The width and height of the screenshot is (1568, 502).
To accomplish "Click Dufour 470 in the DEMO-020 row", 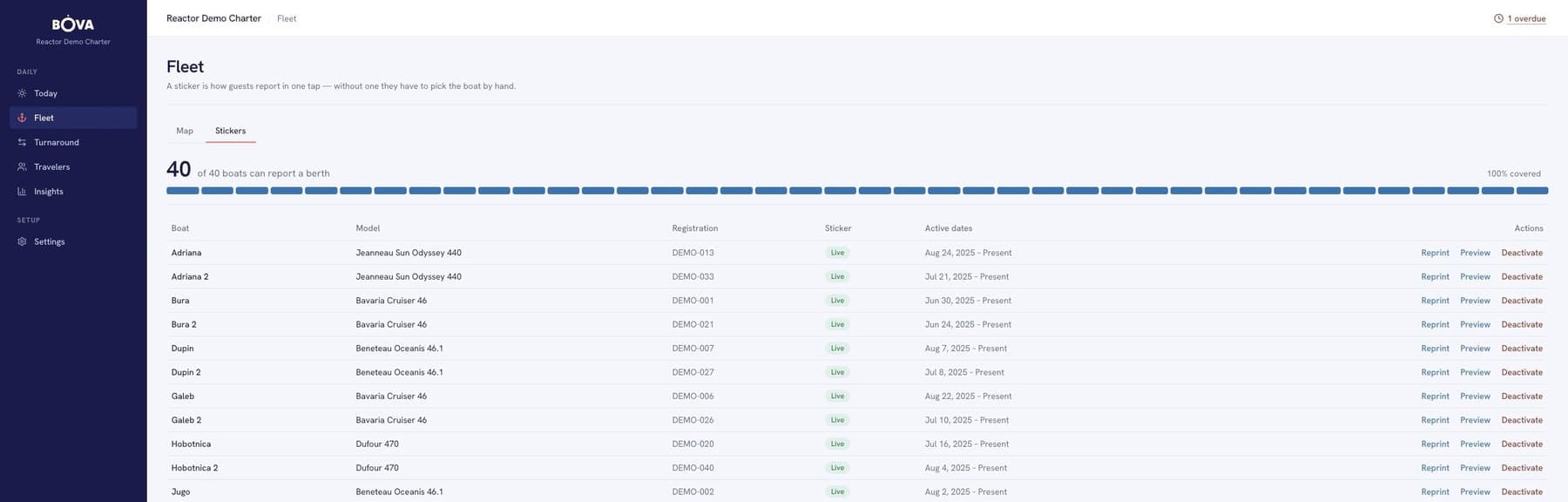I will (377, 444).
